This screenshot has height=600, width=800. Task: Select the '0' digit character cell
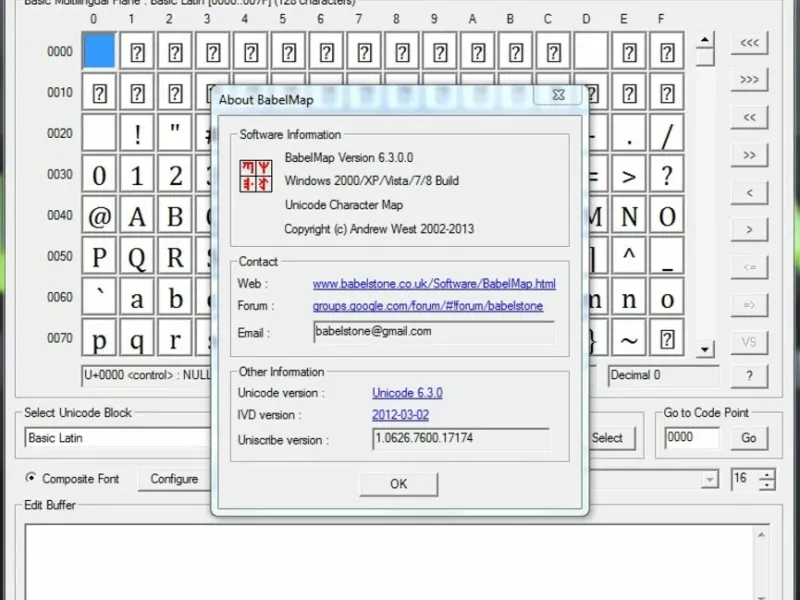pos(99,174)
